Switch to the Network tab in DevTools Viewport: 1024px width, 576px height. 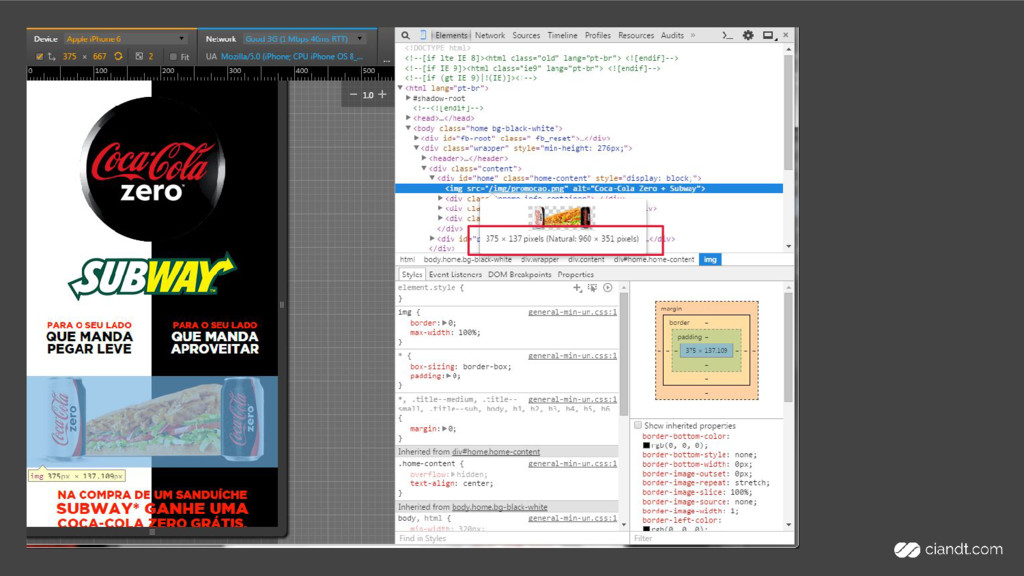pyautogui.click(x=490, y=35)
